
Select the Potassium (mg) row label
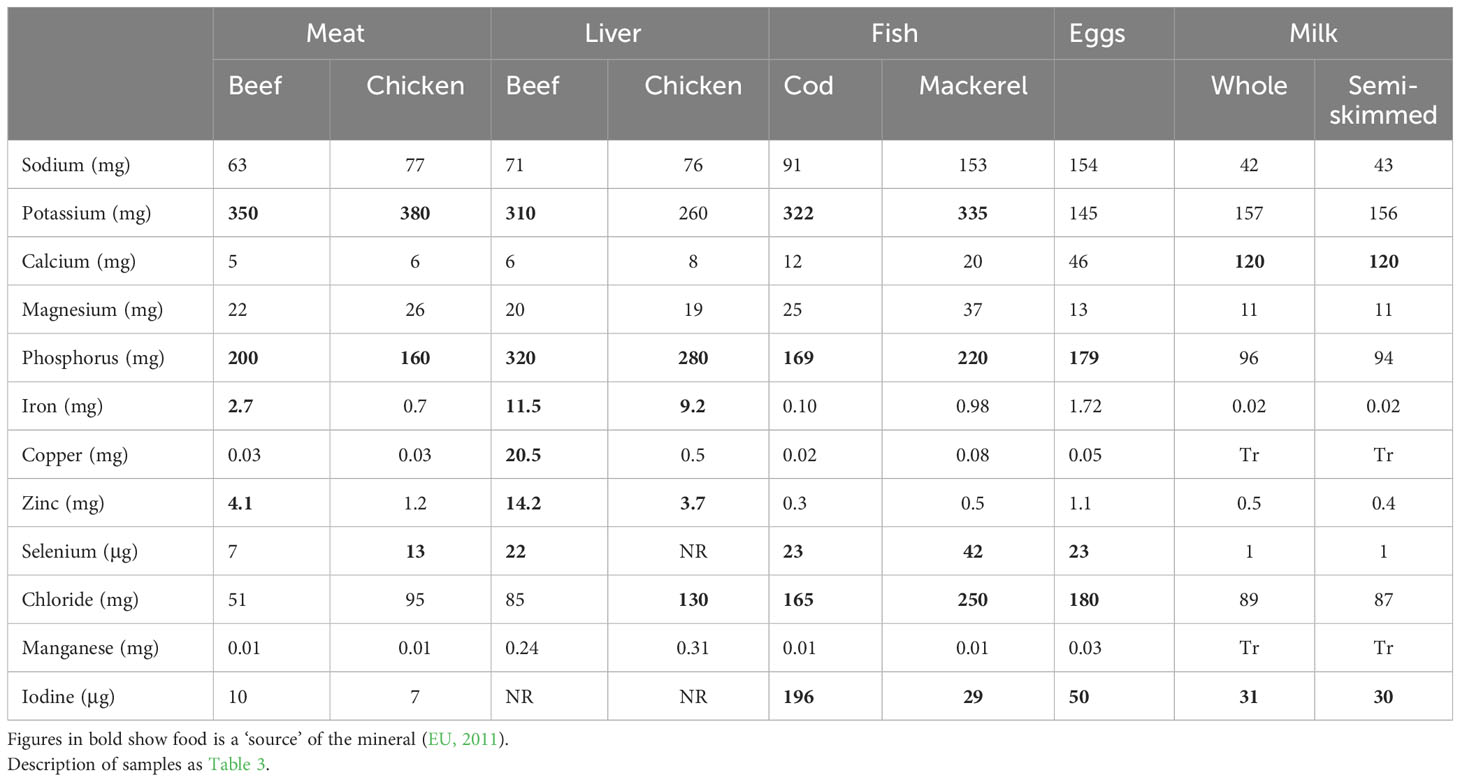(x=86, y=213)
